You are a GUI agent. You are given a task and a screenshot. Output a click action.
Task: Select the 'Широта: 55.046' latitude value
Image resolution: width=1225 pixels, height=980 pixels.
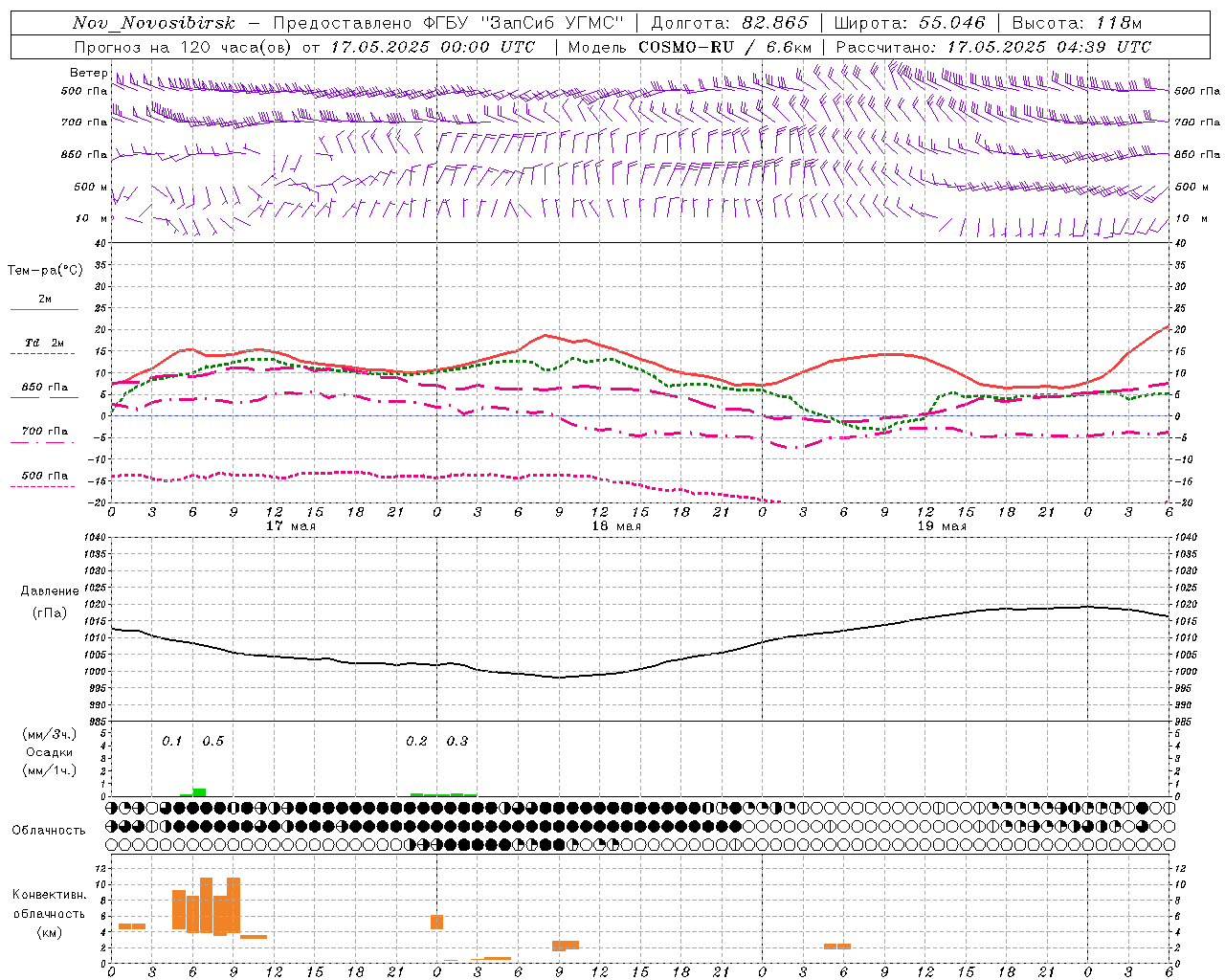point(909,23)
